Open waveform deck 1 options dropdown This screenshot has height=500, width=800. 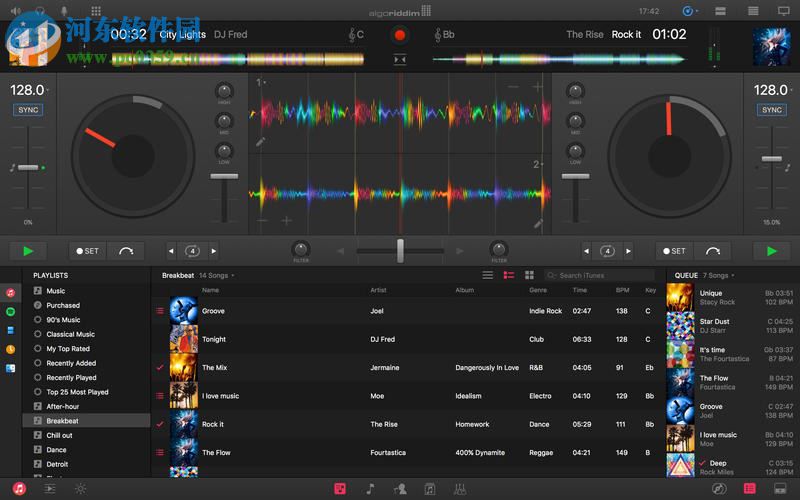pyautogui.click(x=261, y=82)
